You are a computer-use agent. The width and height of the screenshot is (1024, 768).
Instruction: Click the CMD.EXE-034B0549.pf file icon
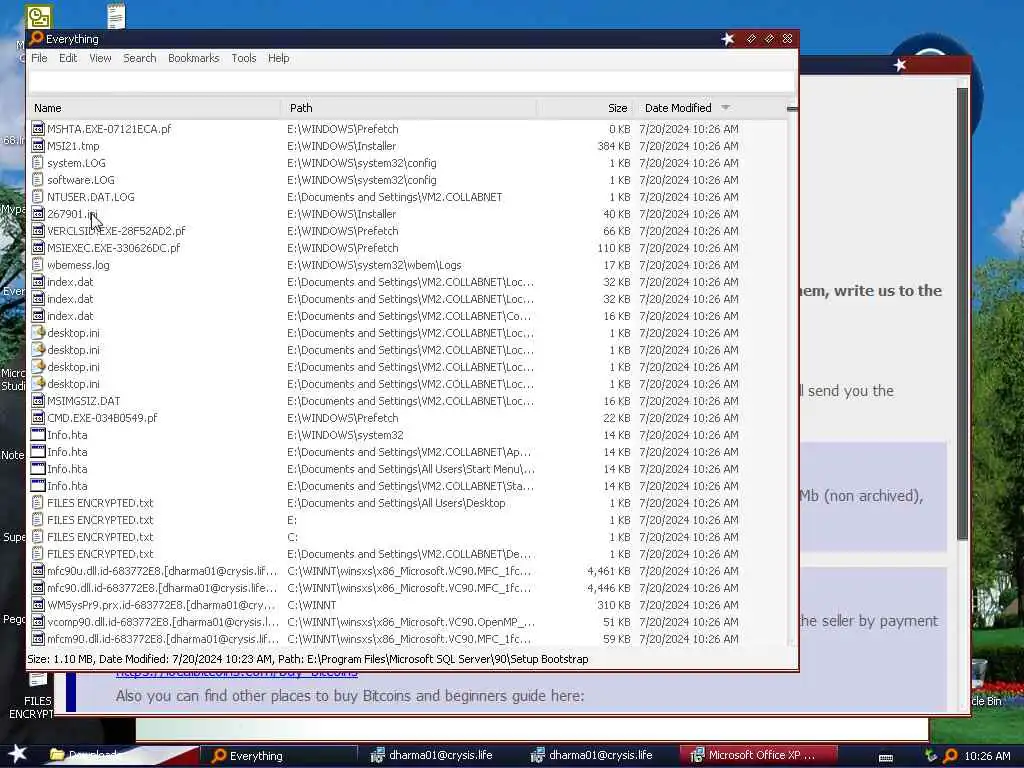coord(38,417)
